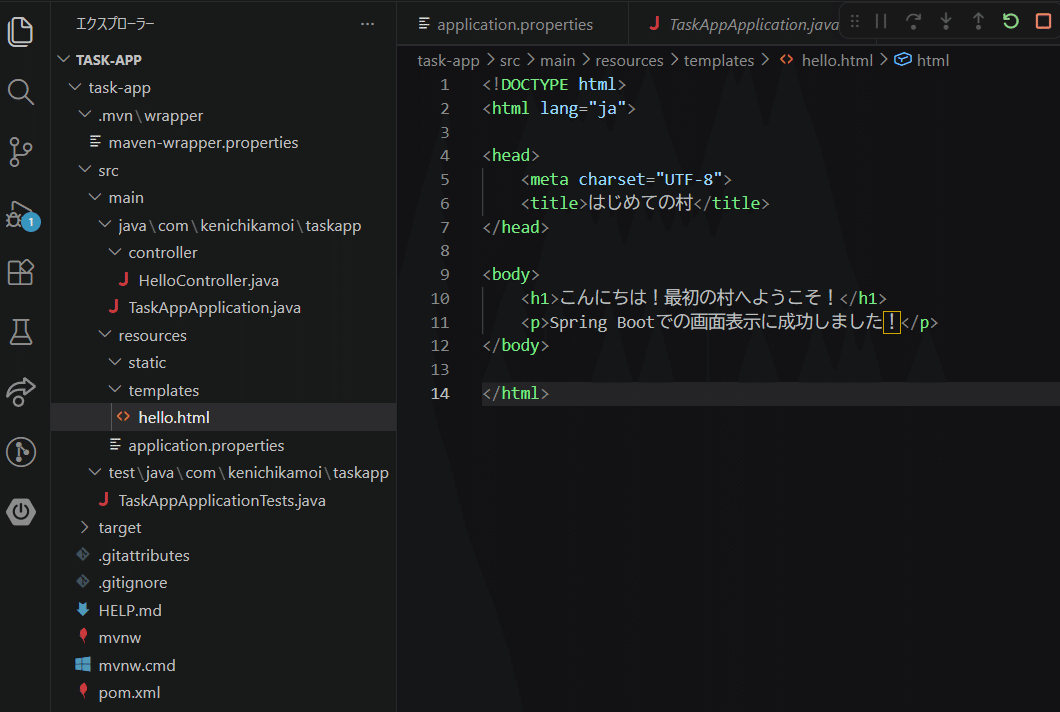Open the Extensions view
Image resolution: width=1060 pixels, height=712 pixels.
(21, 272)
